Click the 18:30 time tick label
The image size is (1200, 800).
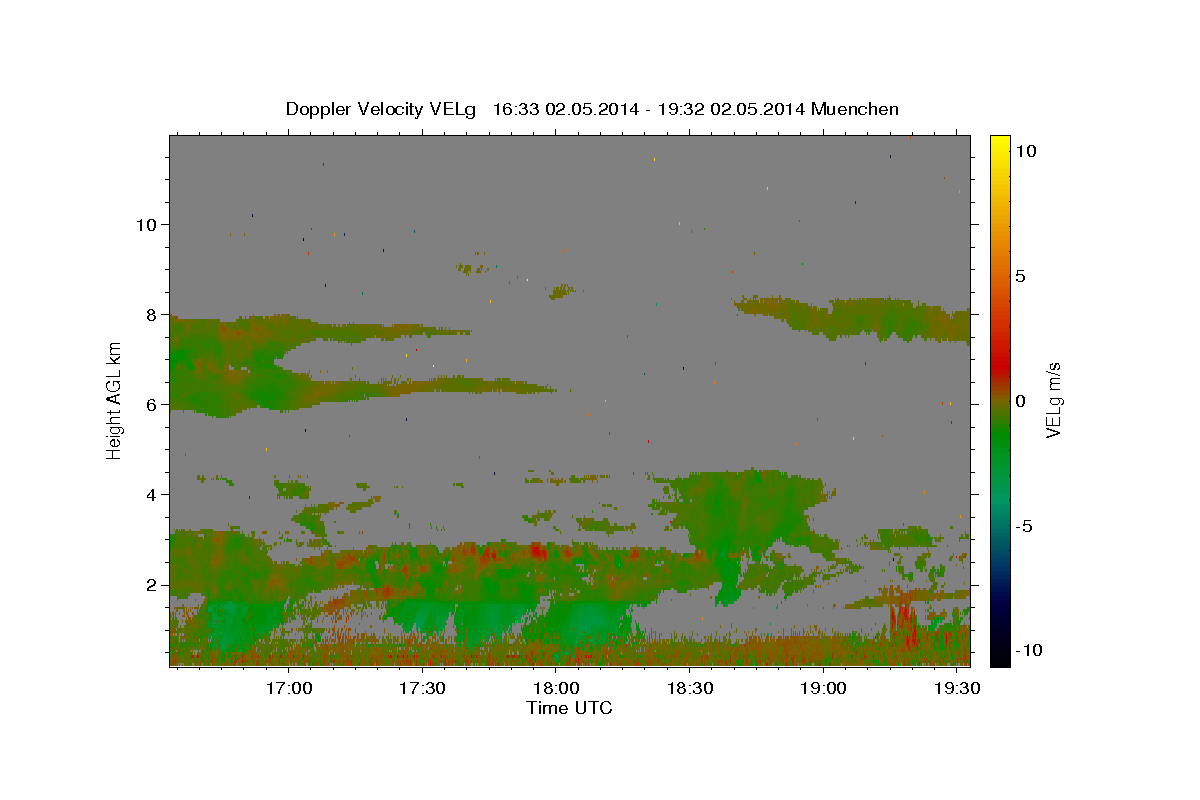pos(689,689)
